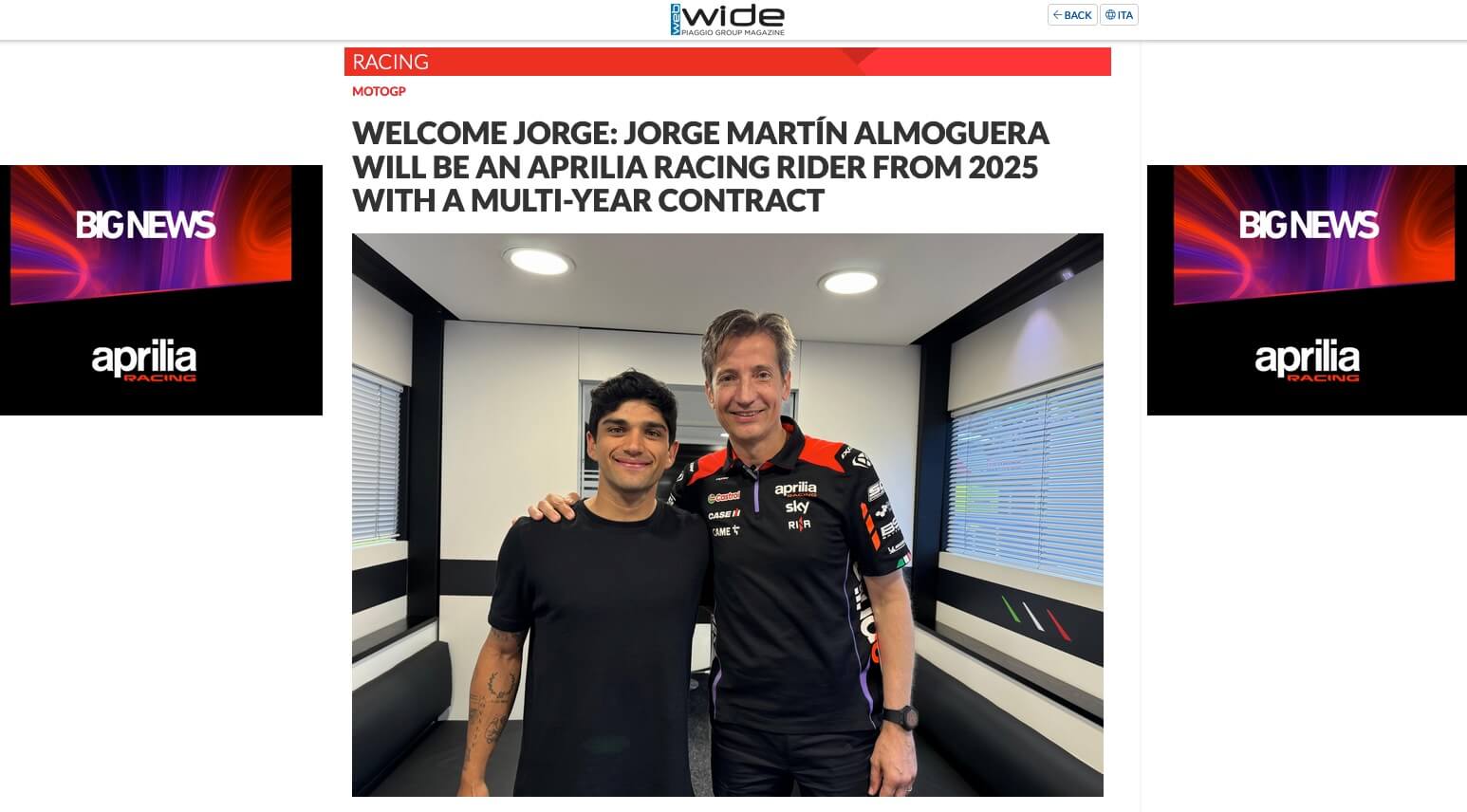Go back using the BACK button

[1072, 15]
